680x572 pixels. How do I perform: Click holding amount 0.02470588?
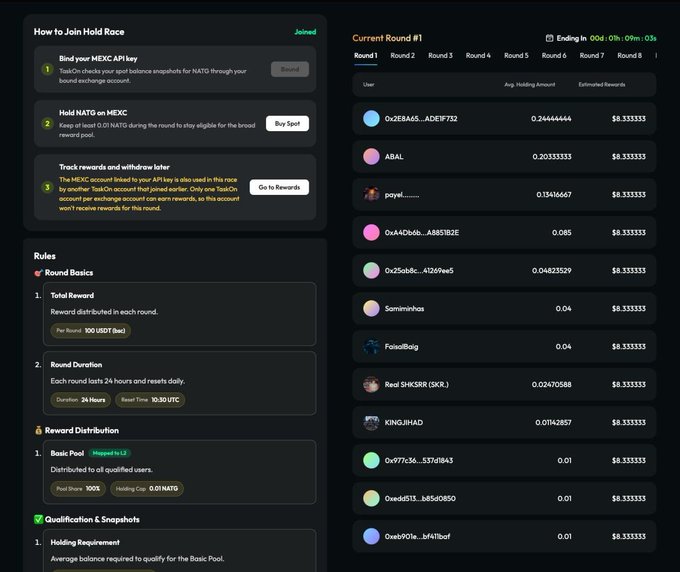click(x=552, y=385)
